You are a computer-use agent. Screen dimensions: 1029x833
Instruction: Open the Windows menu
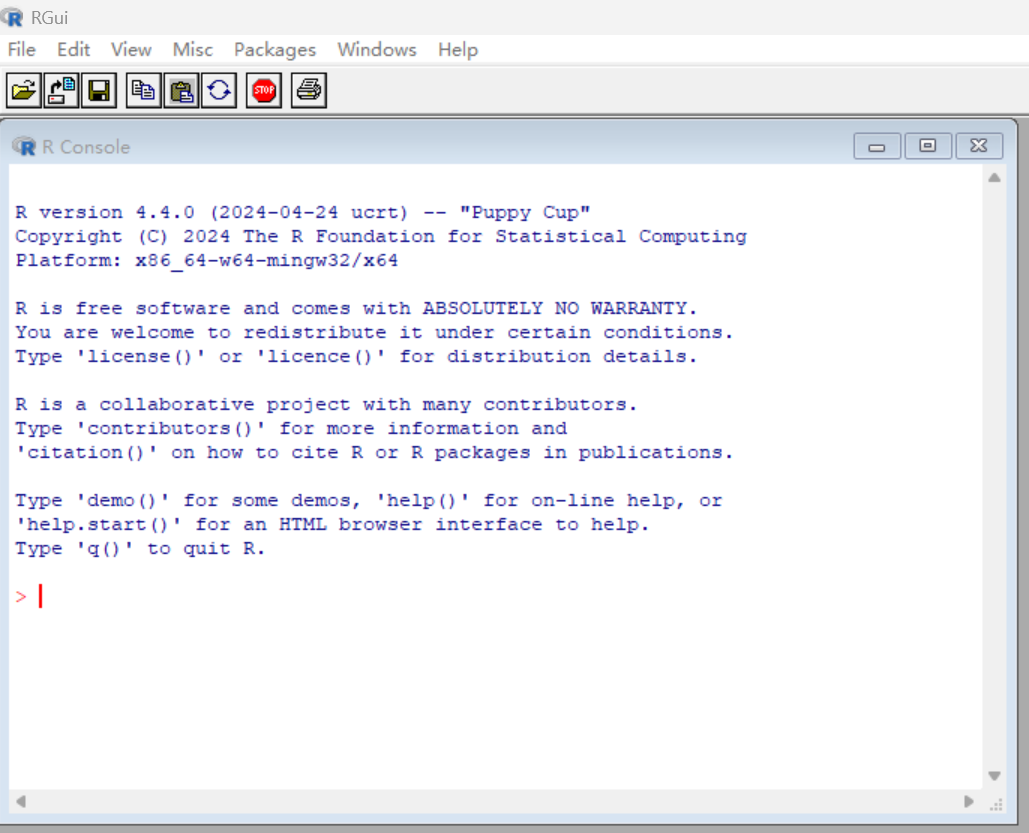tap(377, 50)
